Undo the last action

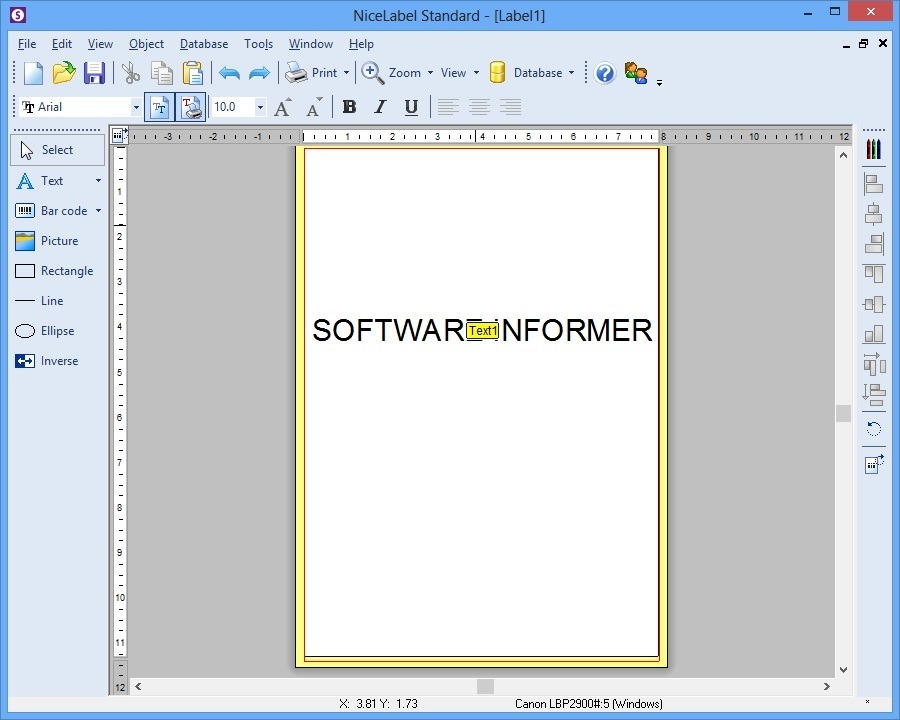(x=229, y=73)
